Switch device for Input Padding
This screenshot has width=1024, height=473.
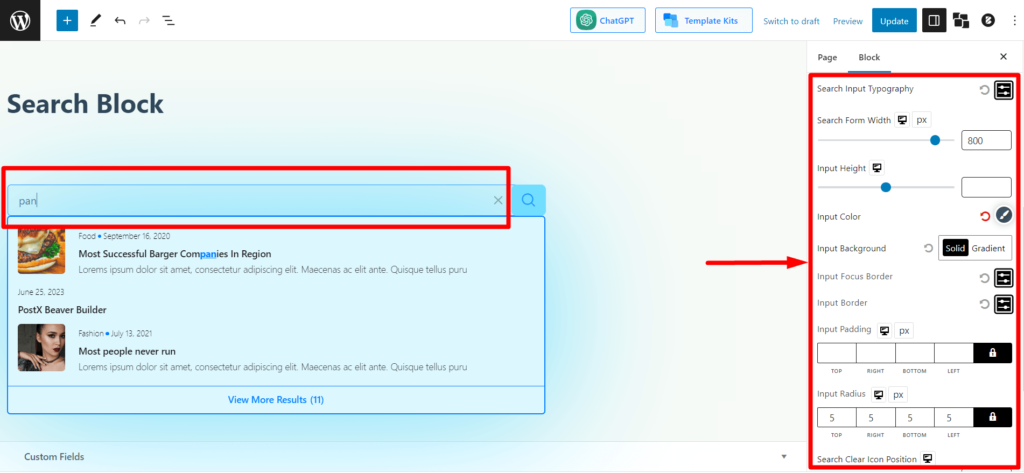click(884, 331)
